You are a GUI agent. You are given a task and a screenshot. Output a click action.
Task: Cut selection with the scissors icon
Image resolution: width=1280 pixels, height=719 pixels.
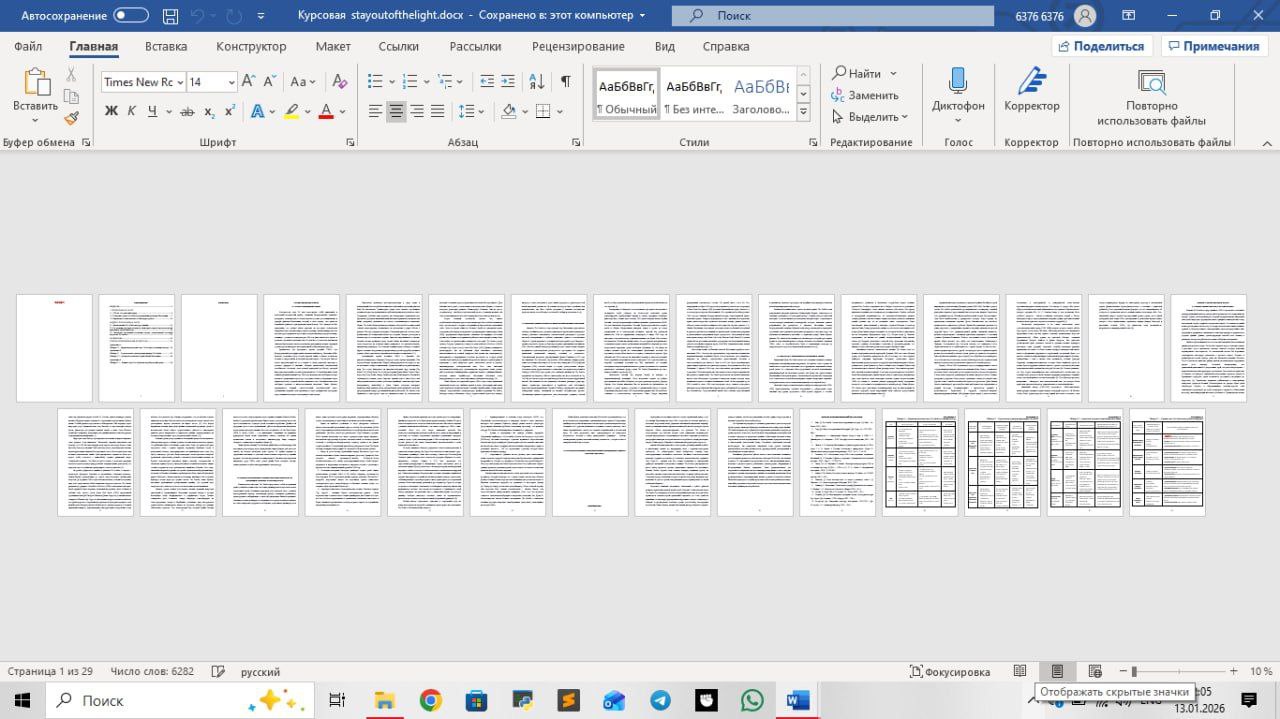(x=71, y=74)
